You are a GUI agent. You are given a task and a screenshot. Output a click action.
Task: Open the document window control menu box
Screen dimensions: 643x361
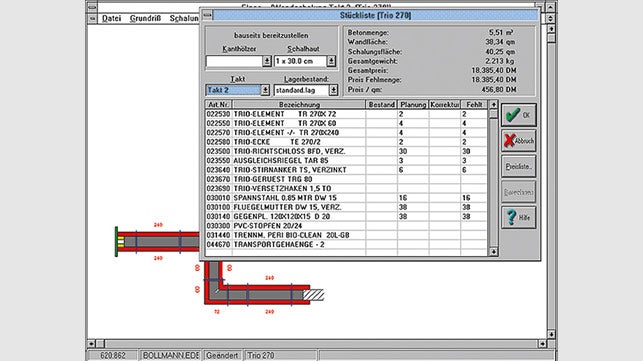pyautogui.click(x=92, y=18)
